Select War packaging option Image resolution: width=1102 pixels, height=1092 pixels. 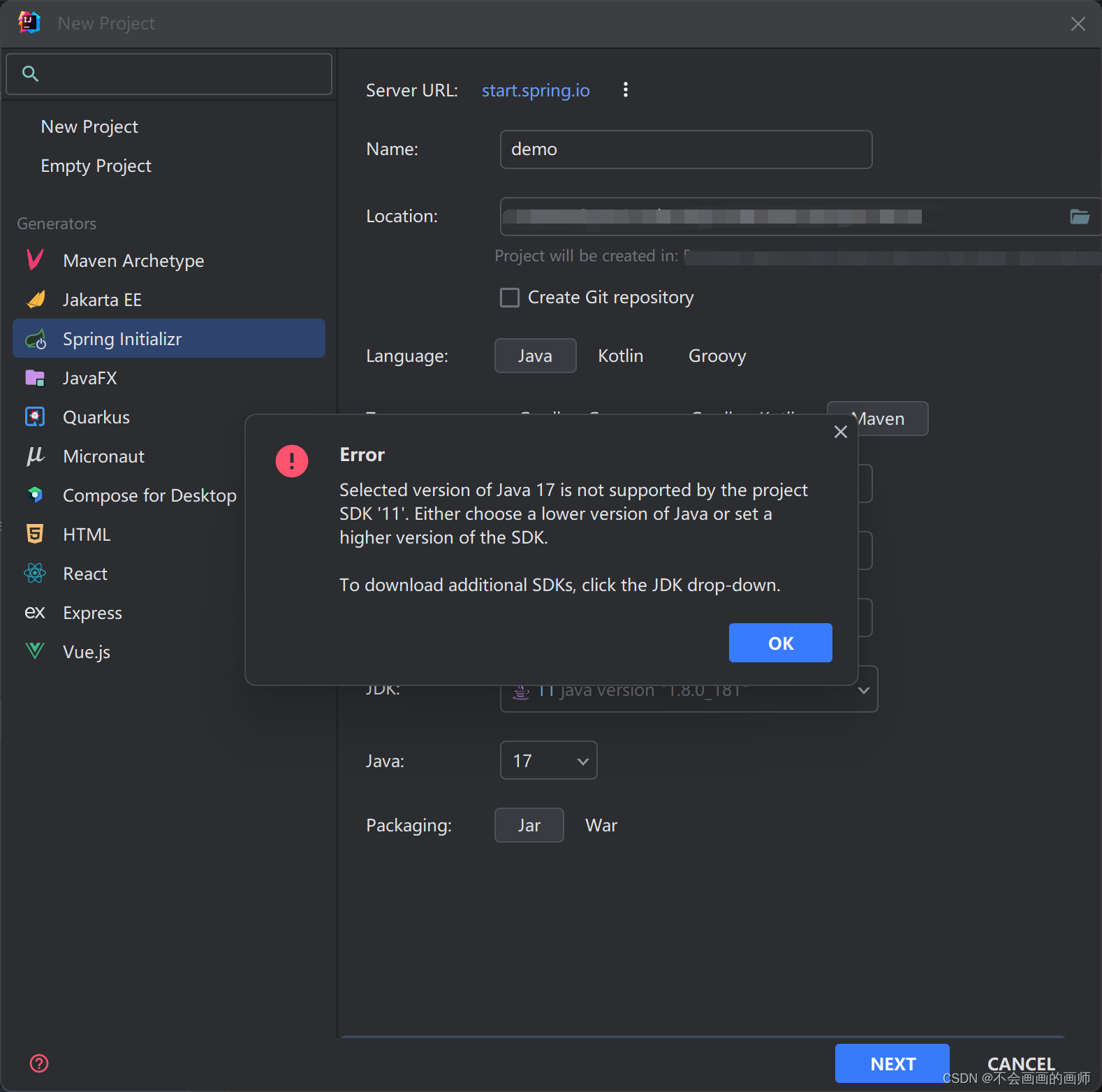(x=601, y=825)
